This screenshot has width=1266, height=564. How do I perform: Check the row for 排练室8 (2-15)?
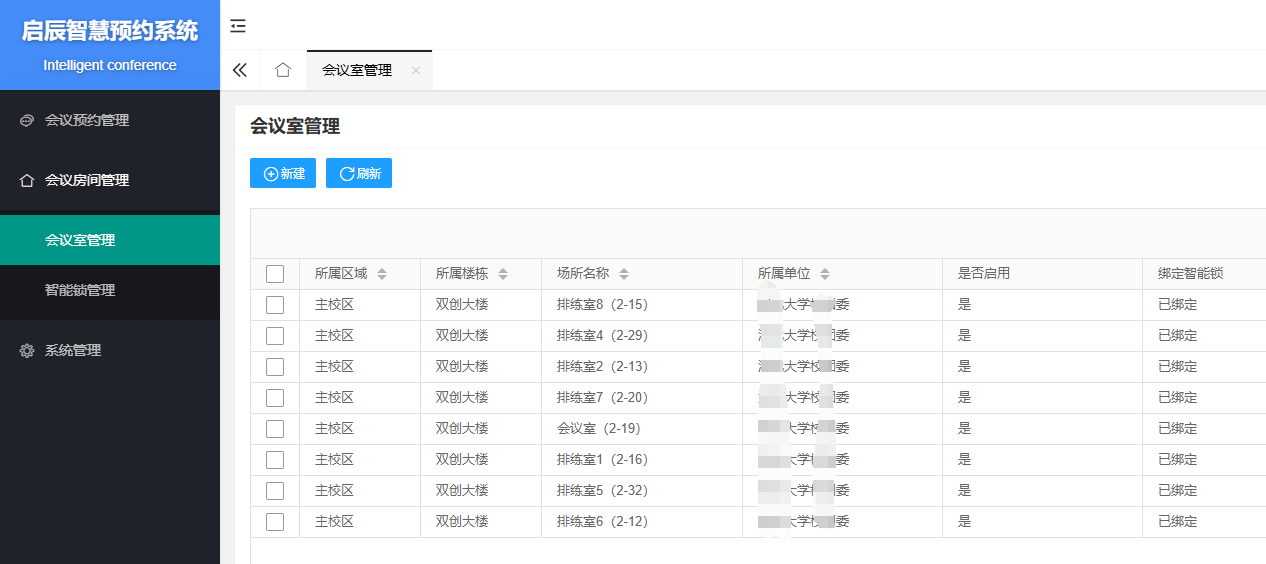pyautogui.click(x=275, y=305)
